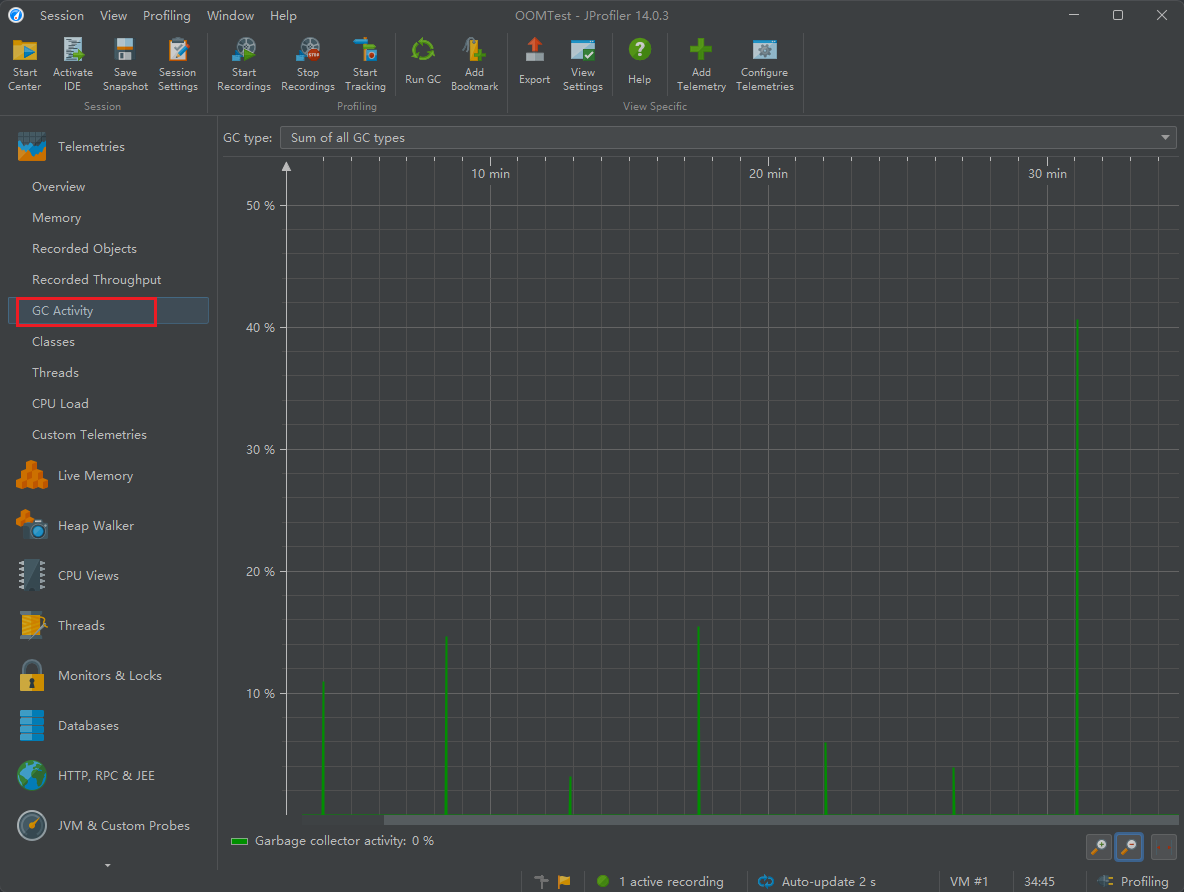This screenshot has height=892, width=1184.
Task: Open the Profiling menu
Action: (x=167, y=15)
